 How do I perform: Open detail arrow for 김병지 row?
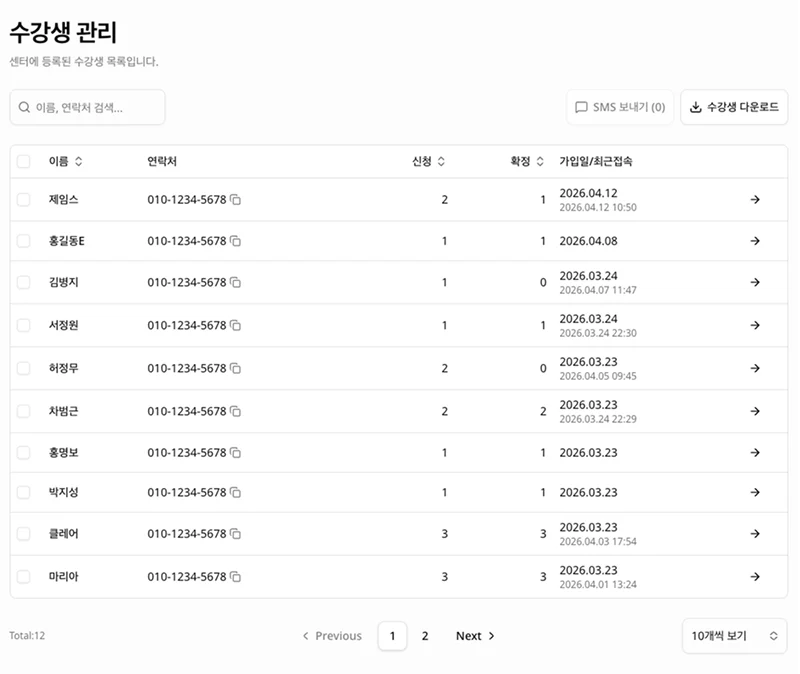(x=755, y=282)
